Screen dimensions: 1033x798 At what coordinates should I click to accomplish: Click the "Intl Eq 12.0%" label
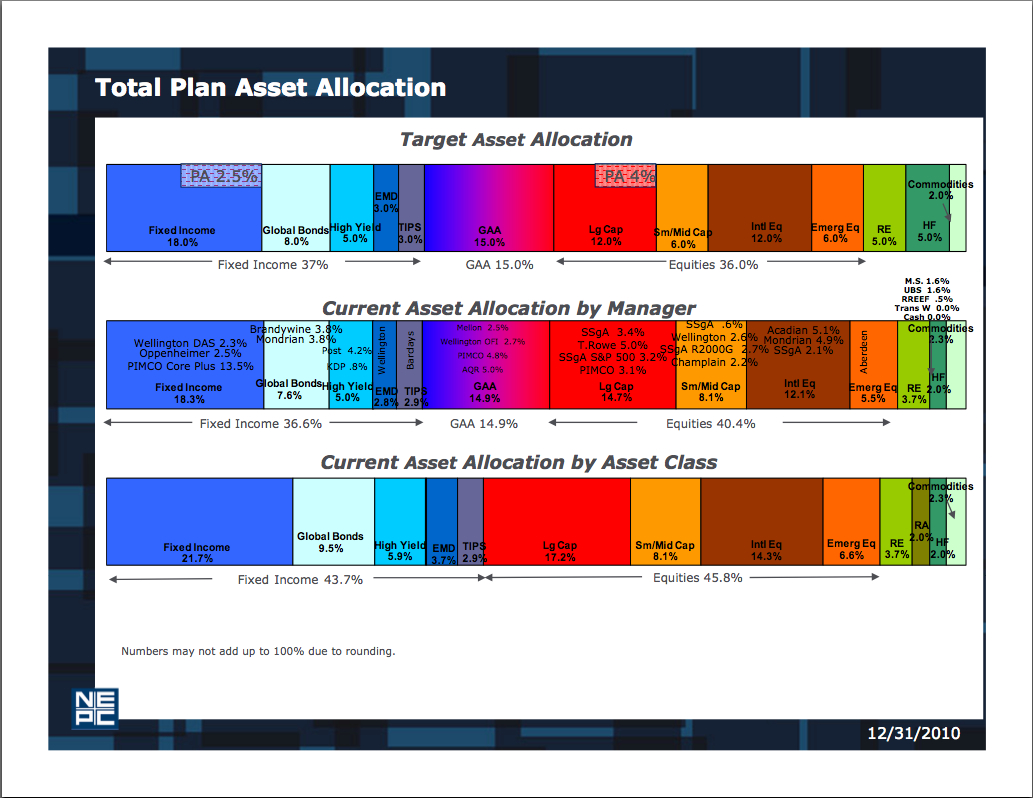coord(766,233)
